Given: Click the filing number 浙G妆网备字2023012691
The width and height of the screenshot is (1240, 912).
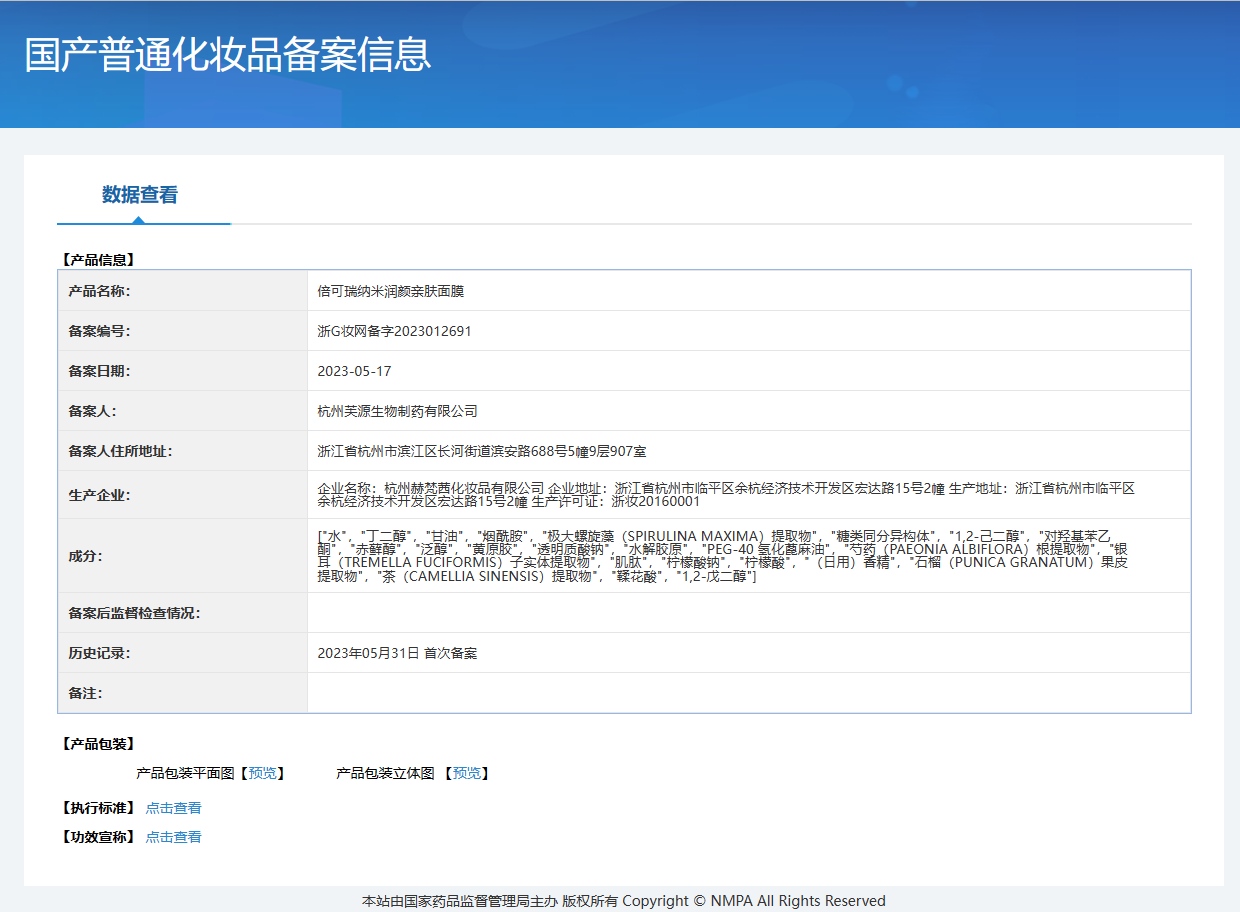Looking at the screenshot, I should tap(394, 331).
